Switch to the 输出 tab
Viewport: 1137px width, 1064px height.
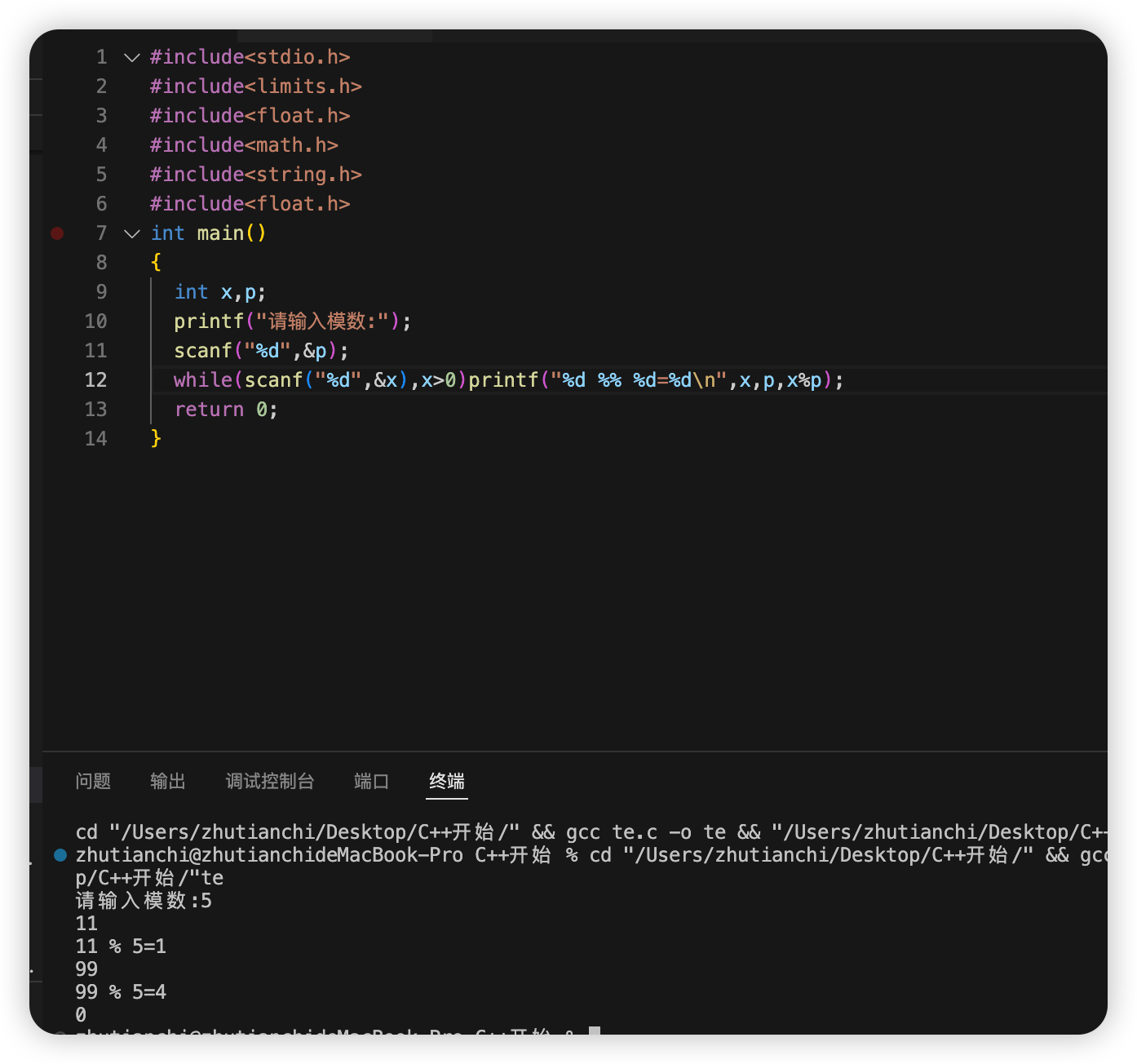168,781
